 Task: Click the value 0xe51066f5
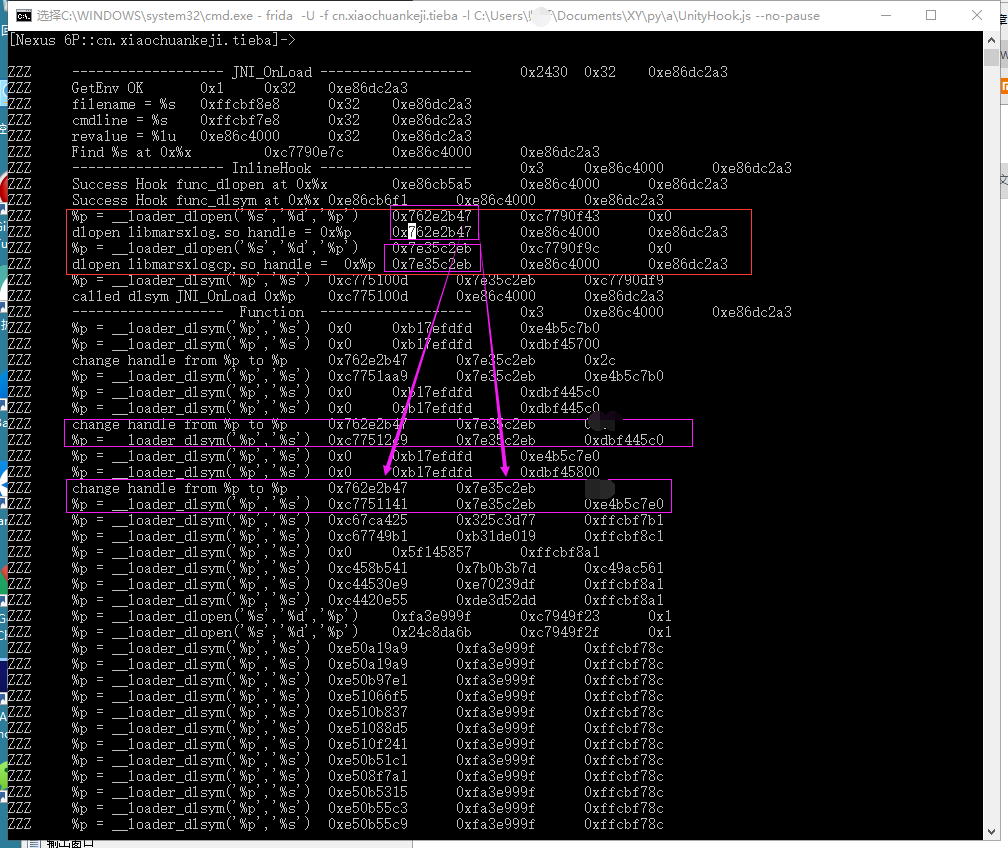click(x=368, y=696)
